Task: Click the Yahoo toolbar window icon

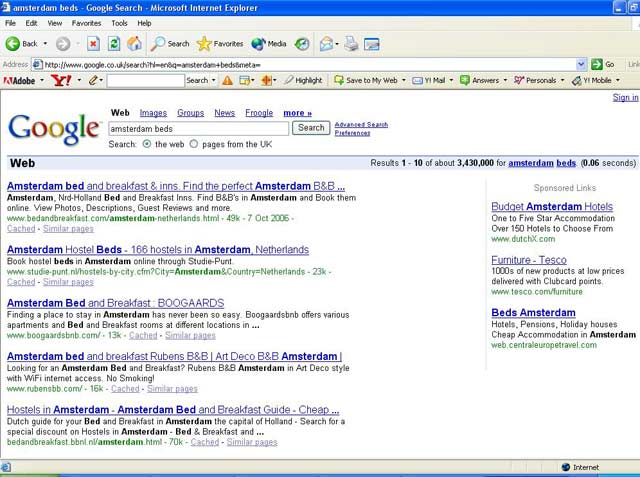Action: [x=244, y=80]
